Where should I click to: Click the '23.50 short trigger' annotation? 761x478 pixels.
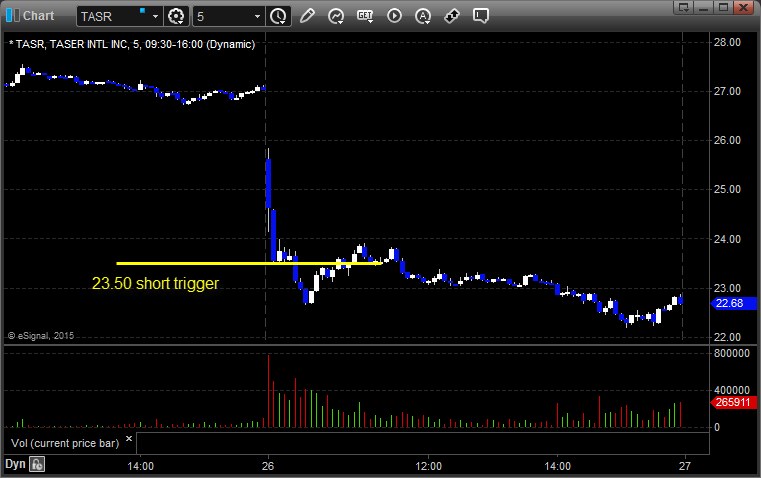[x=155, y=283]
